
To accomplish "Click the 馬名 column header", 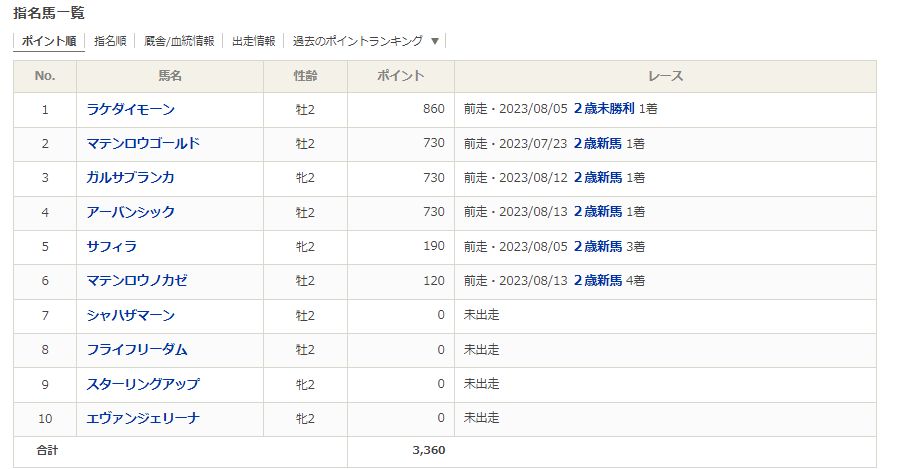I will point(170,76).
